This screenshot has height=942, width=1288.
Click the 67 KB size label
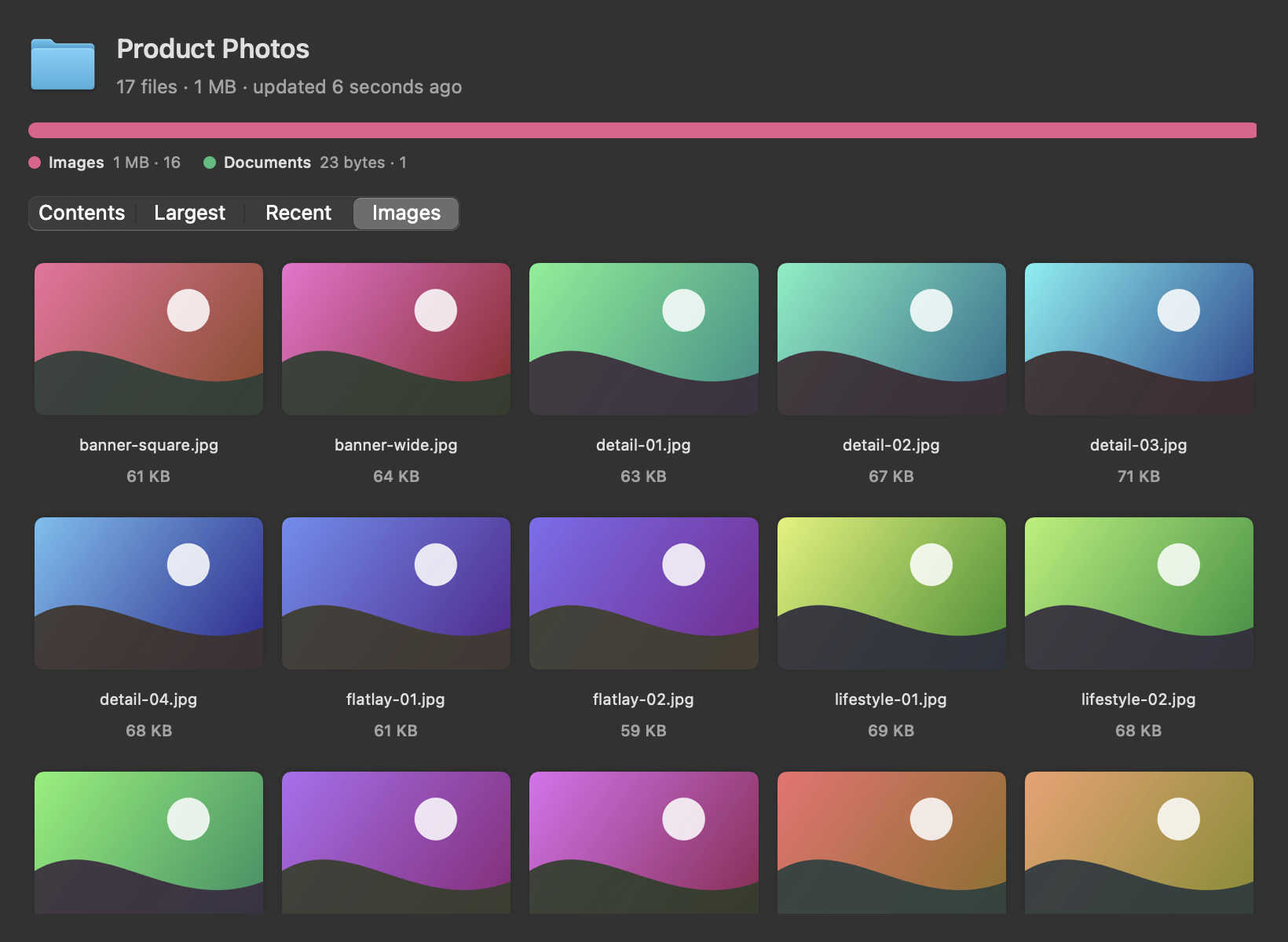(891, 476)
